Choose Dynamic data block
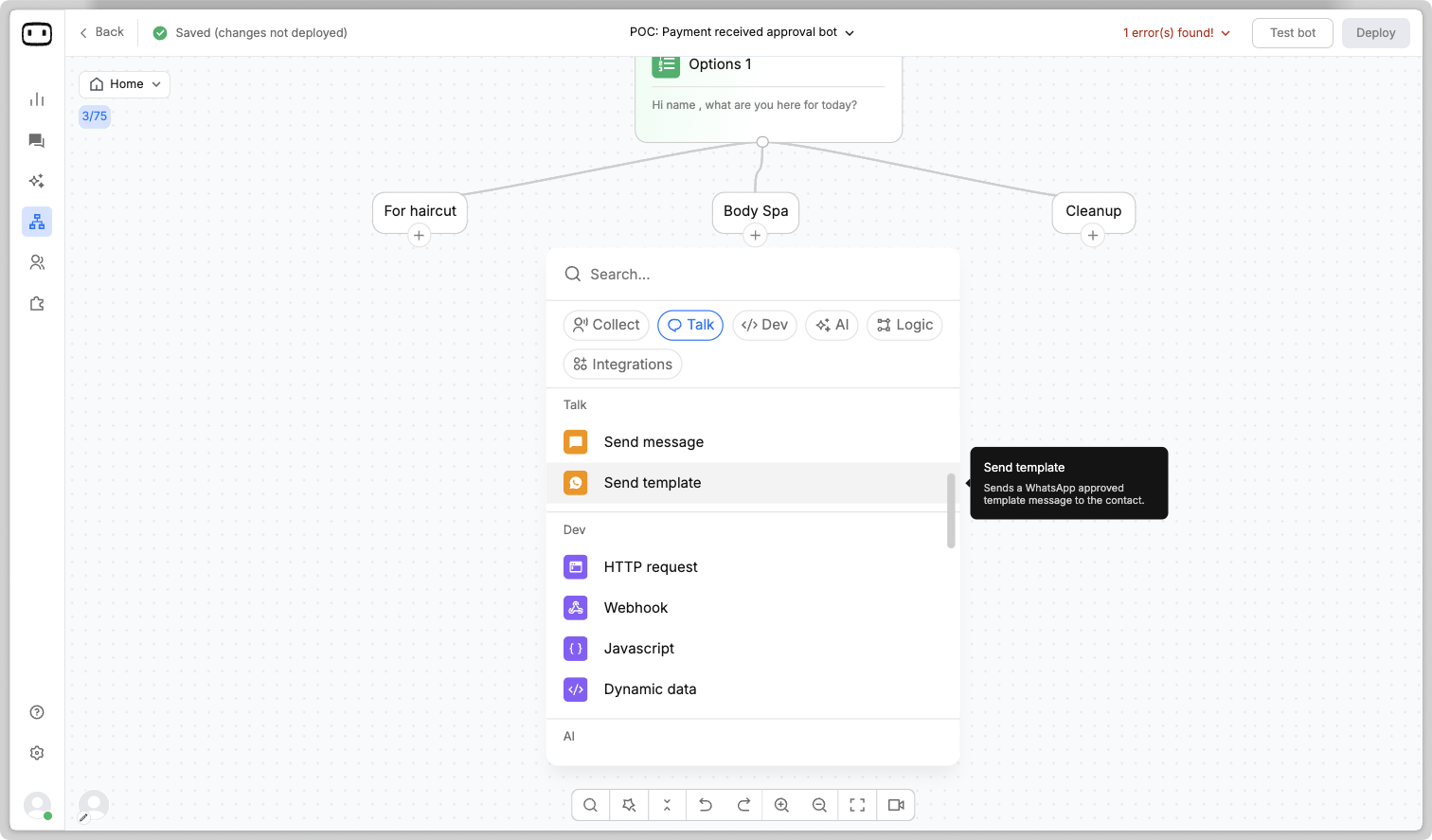Viewport: 1432px width, 840px height. [753, 689]
